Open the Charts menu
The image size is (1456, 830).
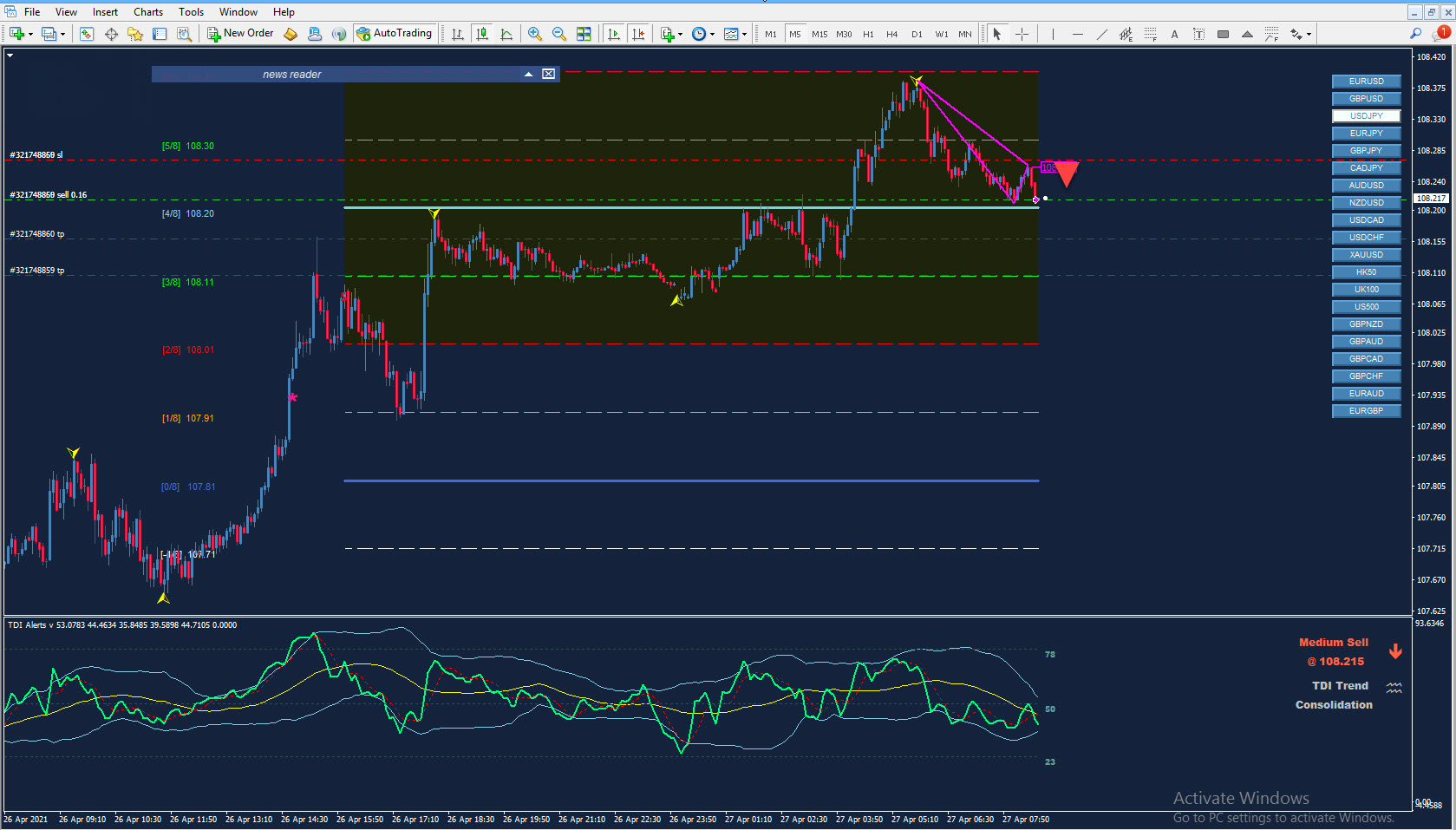pos(148,12)
